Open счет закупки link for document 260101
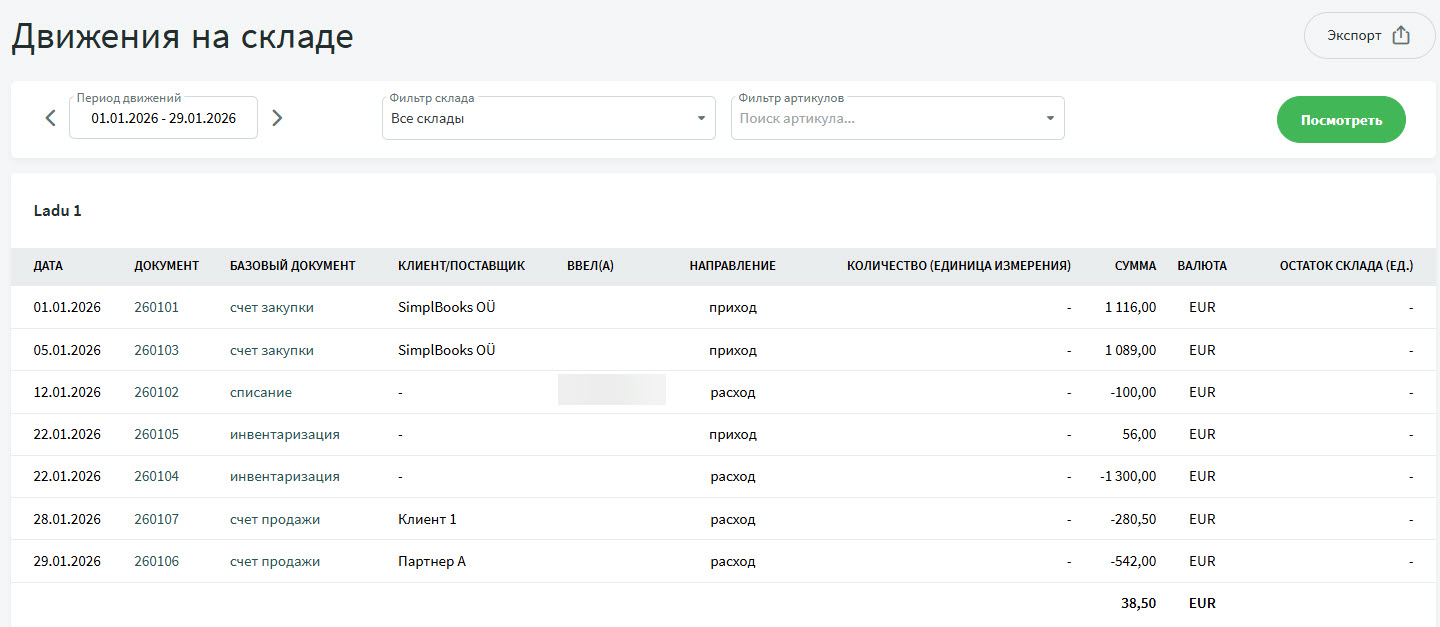This screenshot has width=1440, height=627. click(271, 308)
